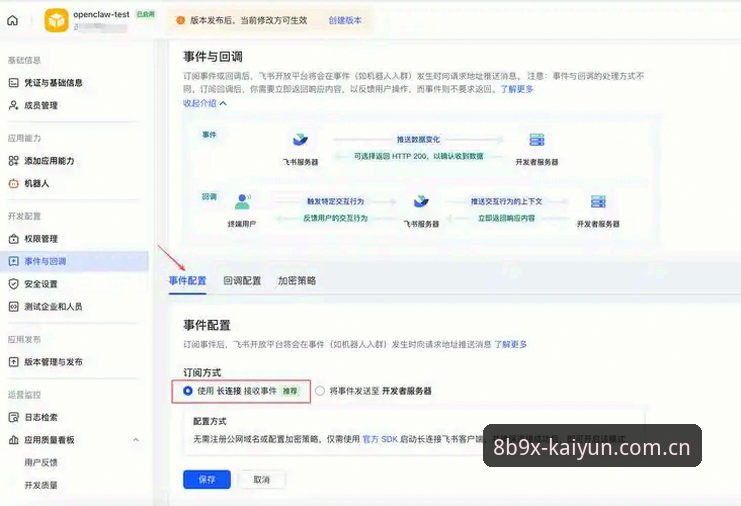Viewport: 741px width, 506px height.
Task: Collapse the intro via 收起介绍
Action: (x=205, y=103)
